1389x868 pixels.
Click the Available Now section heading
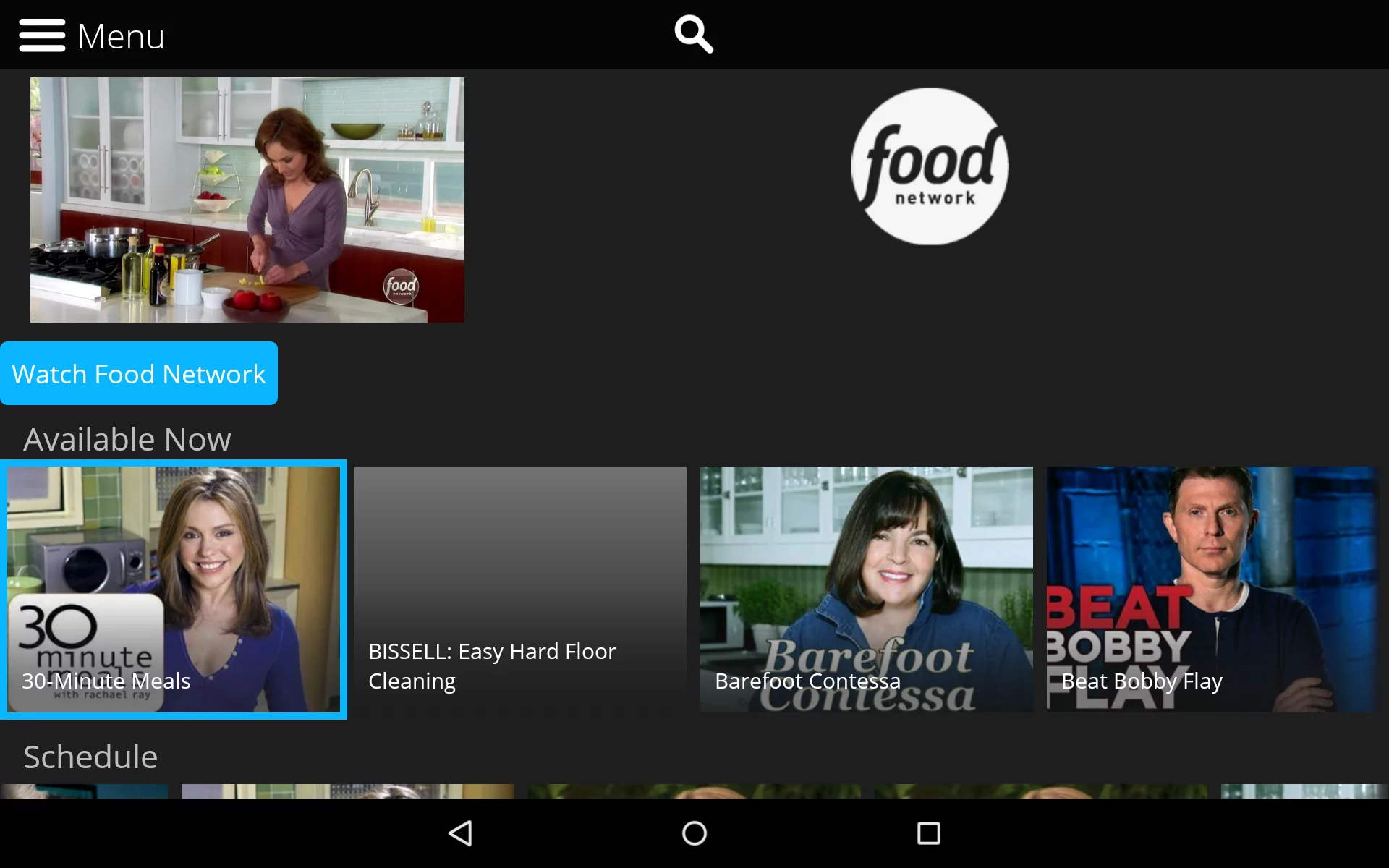tap(127, 438)
